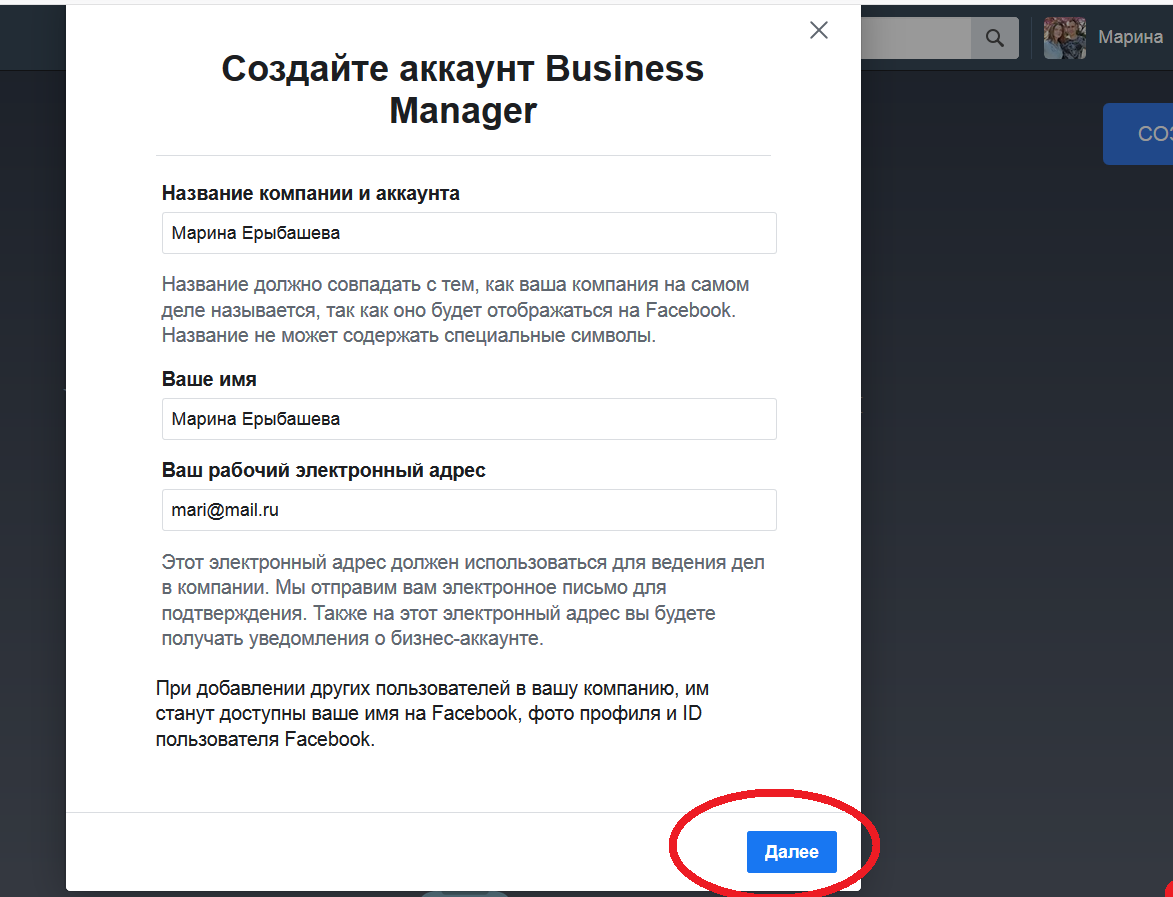Open Марина's profile picture thumbnail

(1065, 37)
